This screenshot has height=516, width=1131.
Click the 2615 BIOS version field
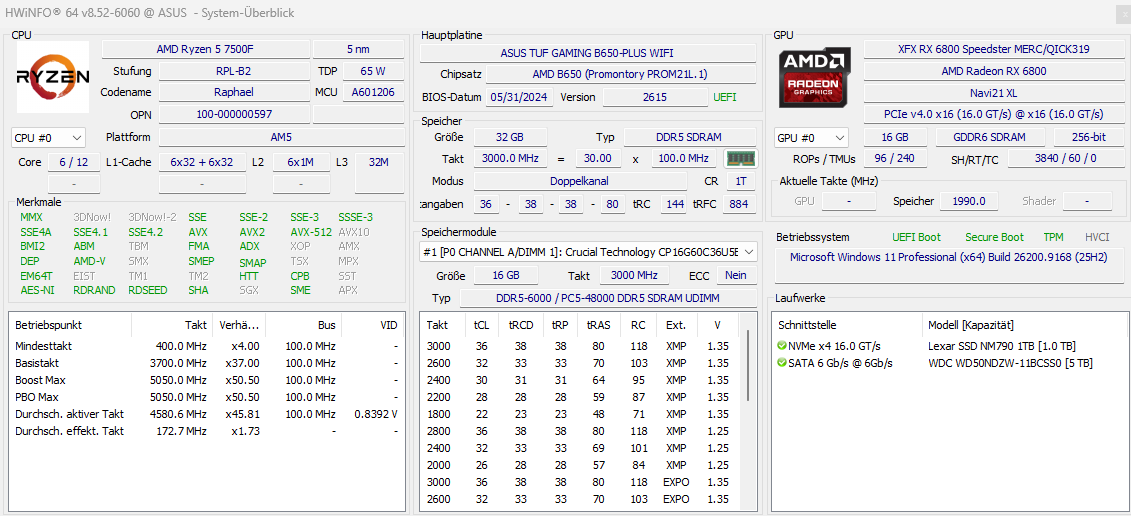click(x=655, y=97)
